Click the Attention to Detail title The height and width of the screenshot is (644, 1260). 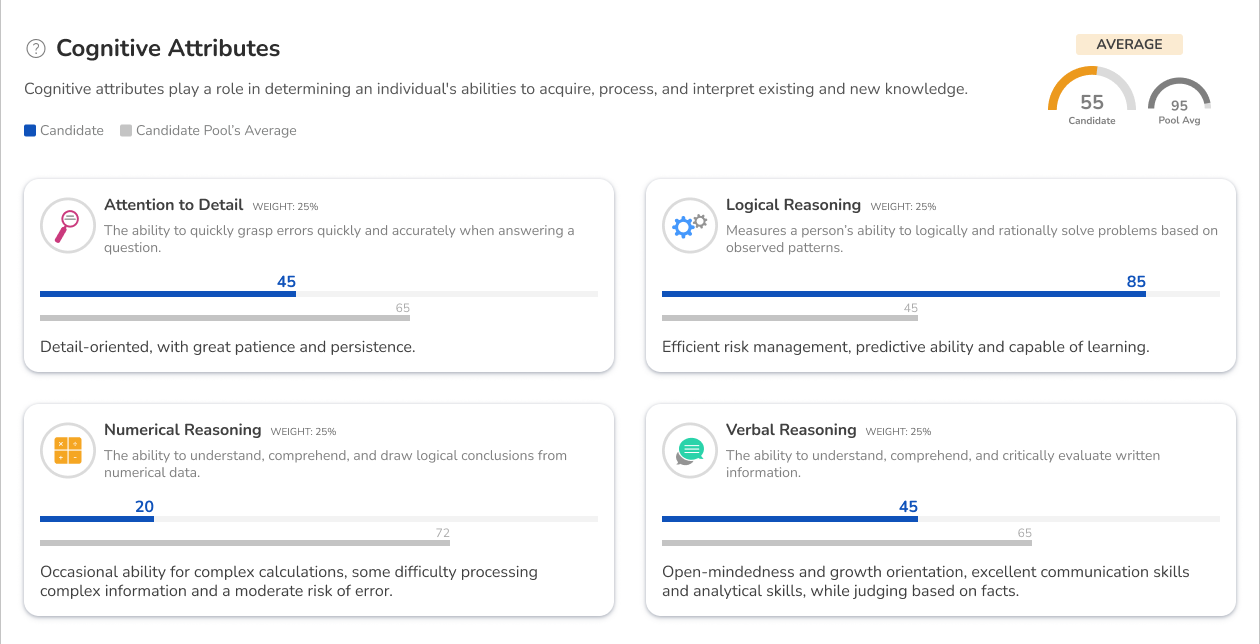[x=173, y=205]
